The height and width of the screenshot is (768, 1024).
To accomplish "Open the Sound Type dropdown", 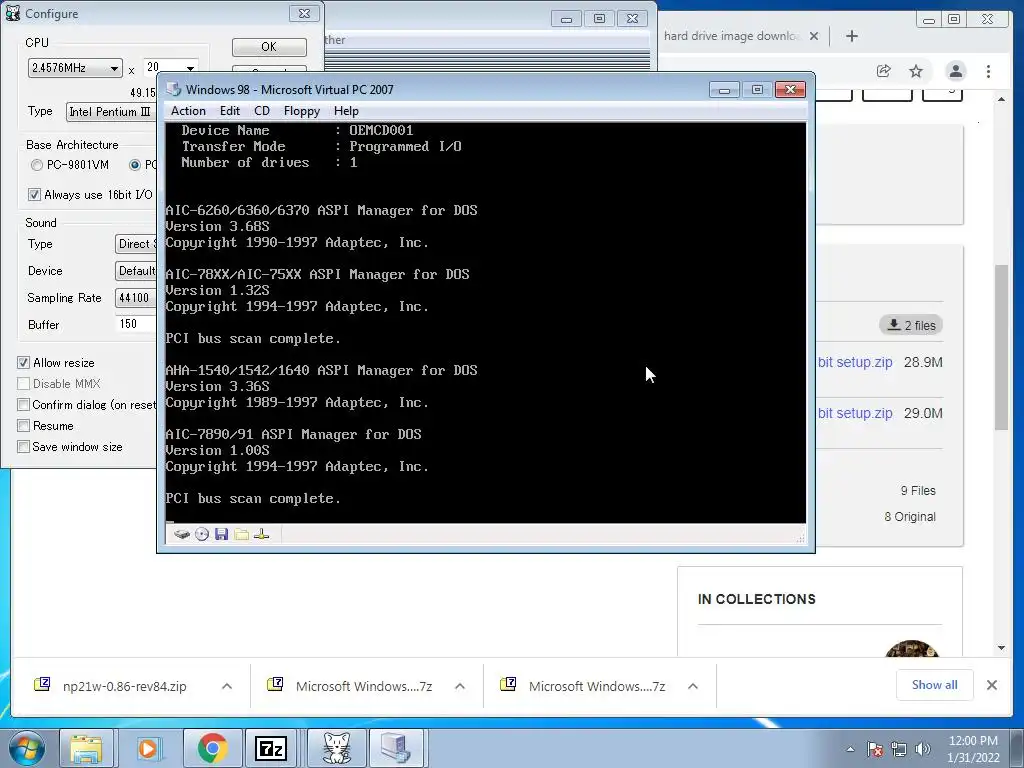I will [x=136, y=244].
